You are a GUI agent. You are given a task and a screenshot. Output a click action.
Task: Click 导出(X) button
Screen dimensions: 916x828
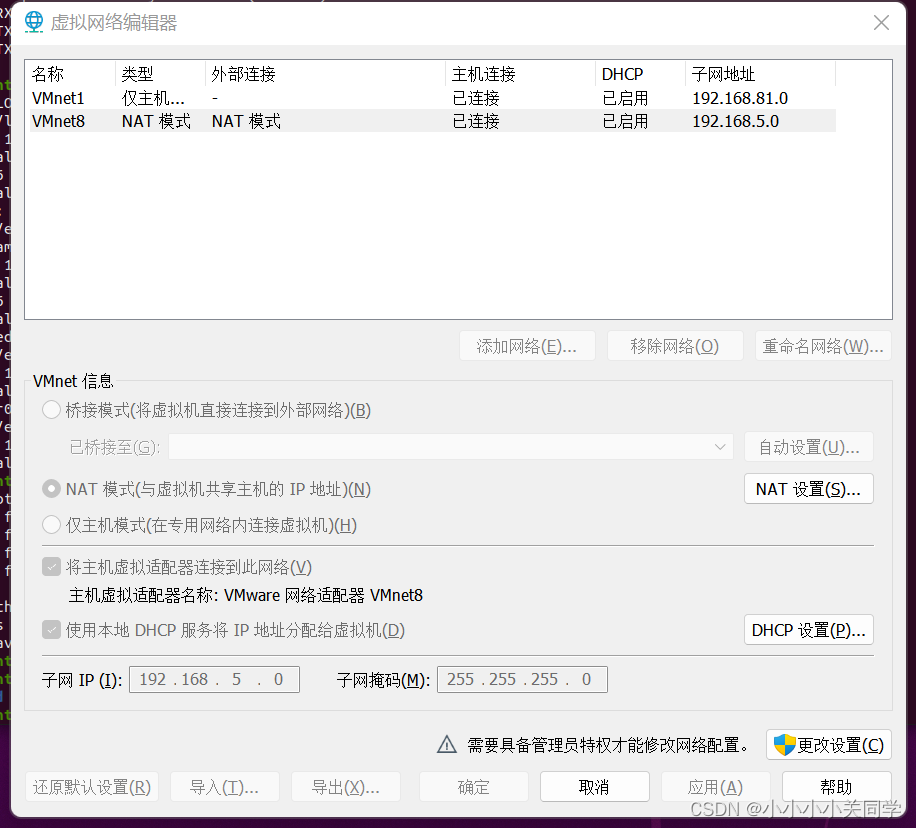click(346, 787)
